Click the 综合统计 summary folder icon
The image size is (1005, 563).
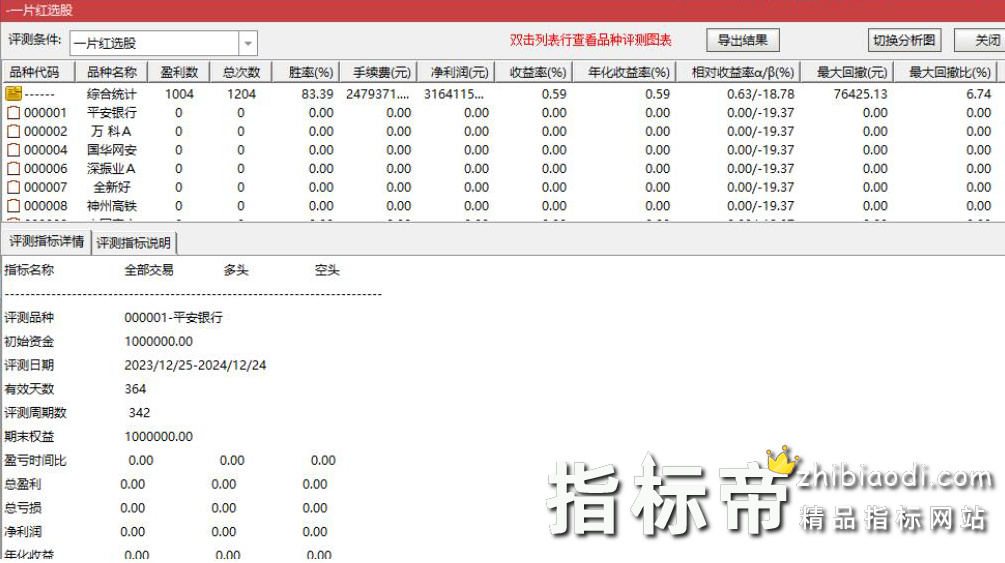[13, 94]
